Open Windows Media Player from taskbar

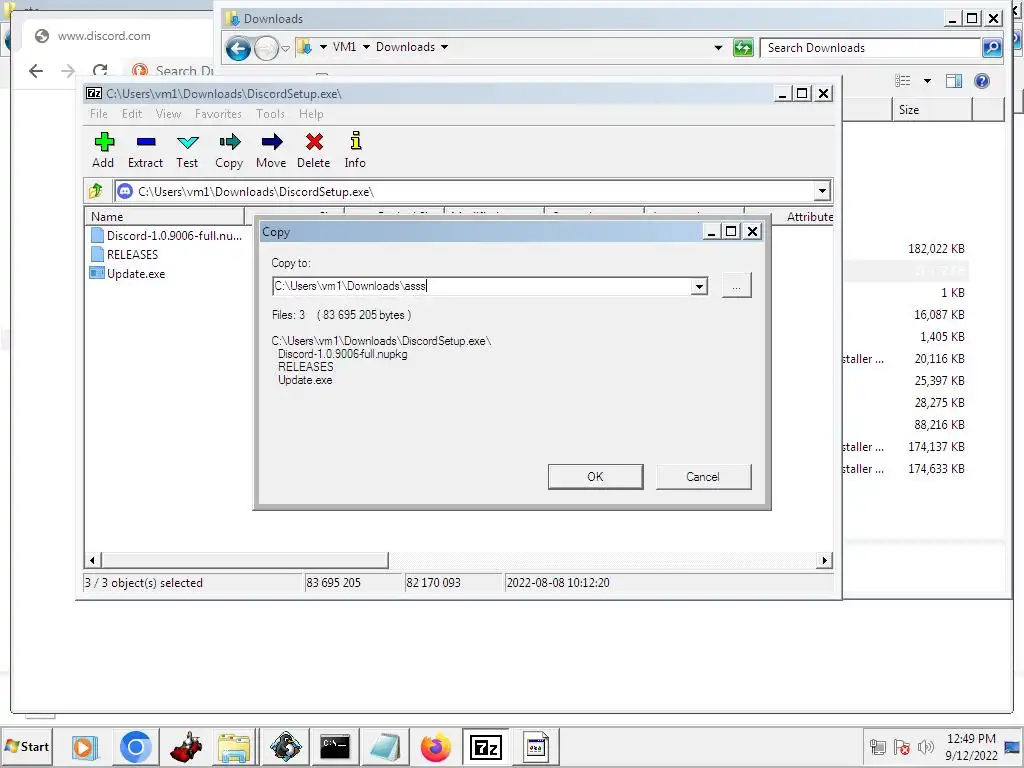pyautogui.click(x=84, y=747)
